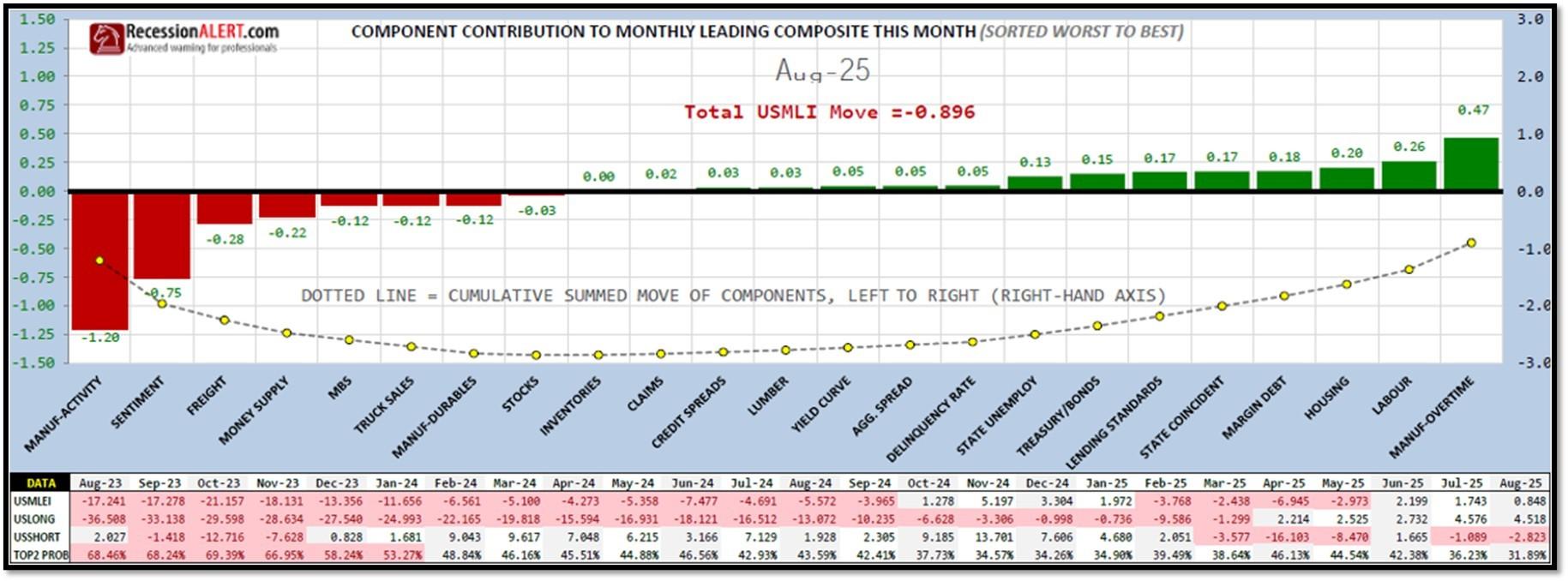The height and width of the screenshot is (581, 1568).
Task: Click the YIELD CURVE axis label
Action: tap(820, 403)
